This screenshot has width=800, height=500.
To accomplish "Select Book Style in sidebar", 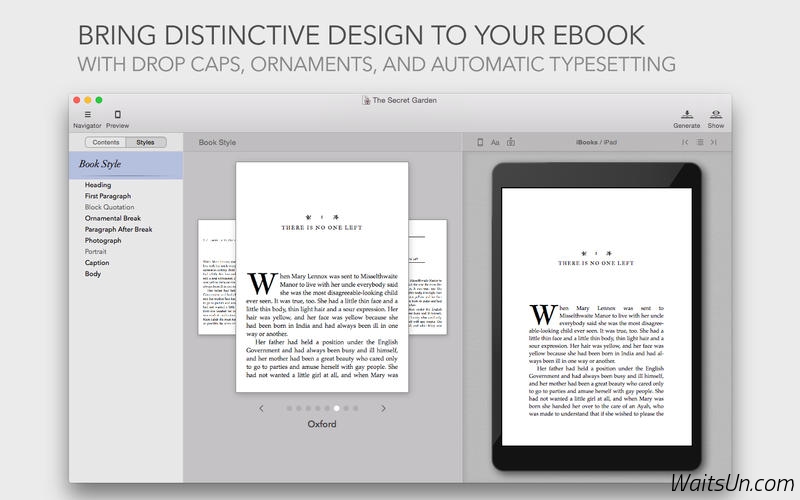I will 126,164.
